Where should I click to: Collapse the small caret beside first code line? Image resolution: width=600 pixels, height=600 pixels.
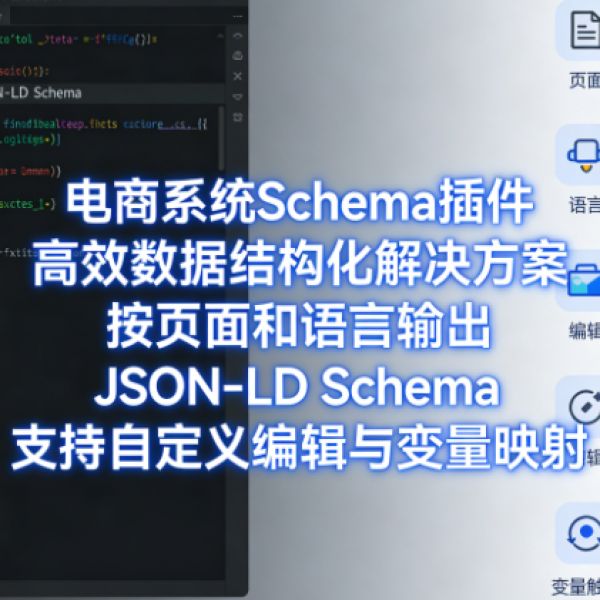[x=220, y=36]
